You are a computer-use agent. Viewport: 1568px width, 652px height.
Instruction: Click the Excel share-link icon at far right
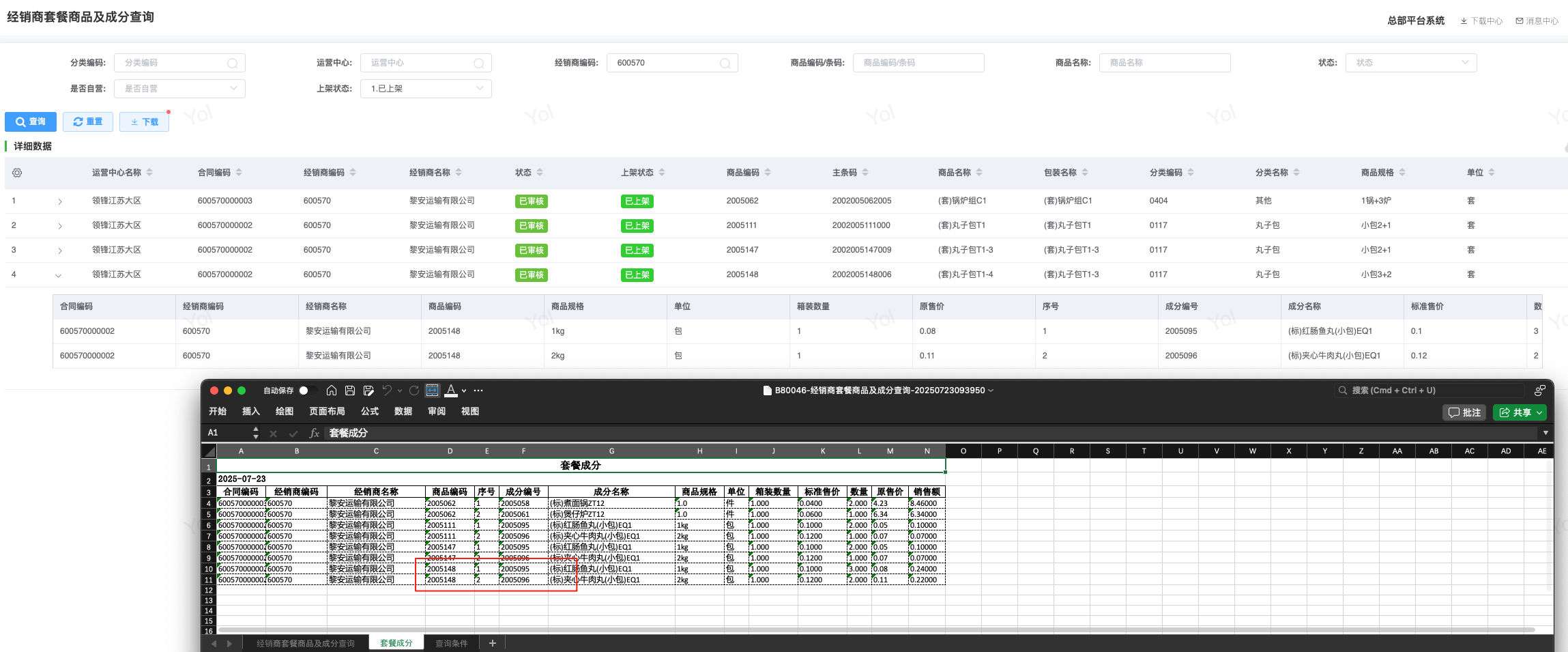1539,391
